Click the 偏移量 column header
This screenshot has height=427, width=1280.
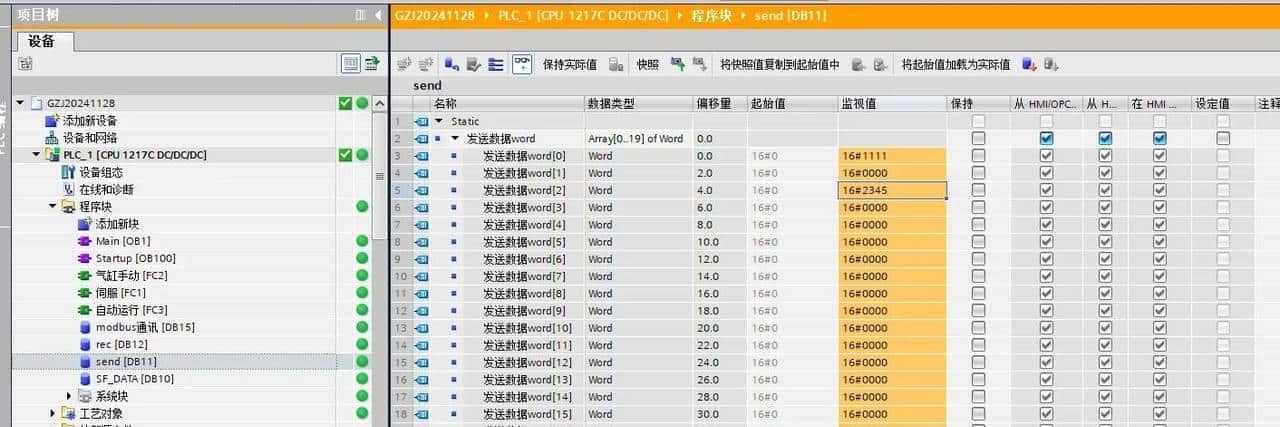[x=719, y=104]
